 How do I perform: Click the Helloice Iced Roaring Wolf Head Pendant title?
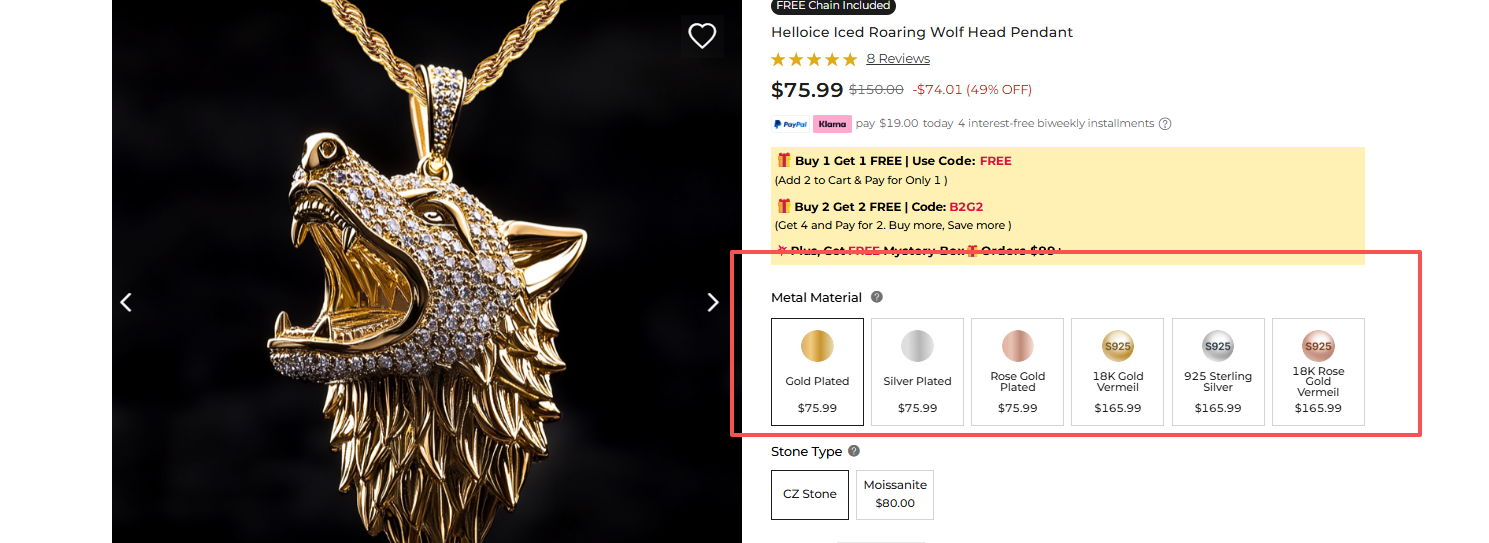922,32
